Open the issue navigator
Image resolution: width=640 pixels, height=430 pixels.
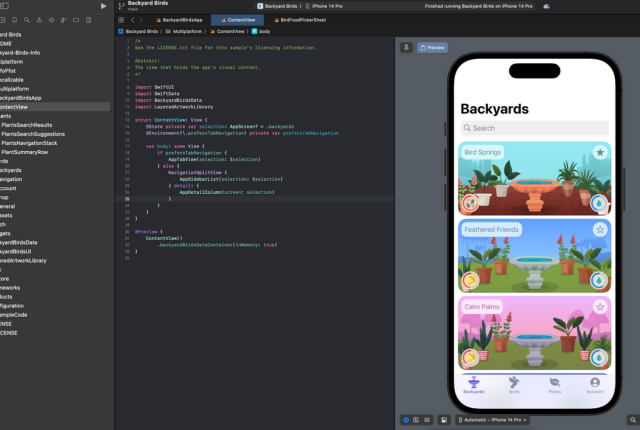tap(39, 20)
